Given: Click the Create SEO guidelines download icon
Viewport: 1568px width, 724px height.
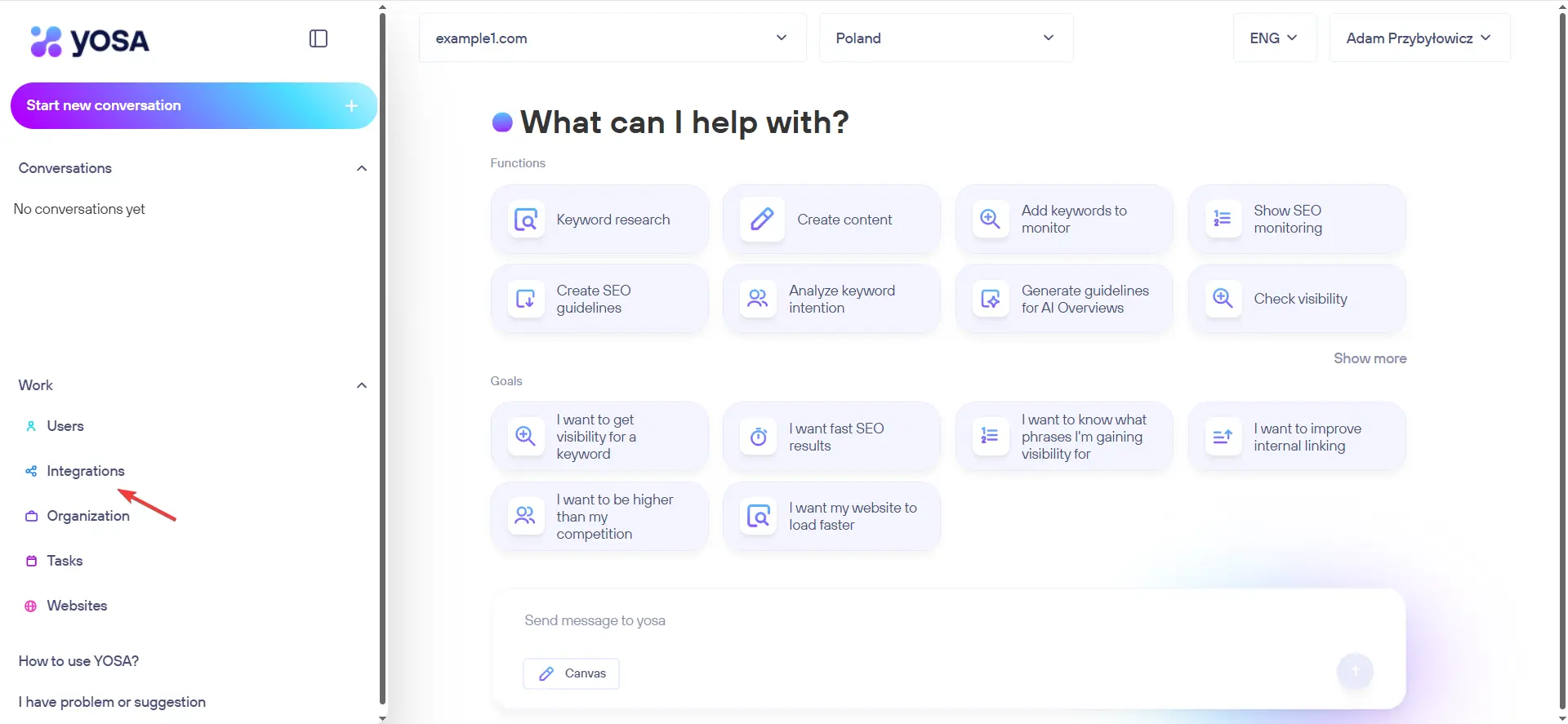Looking at the screenshot, I should (526, 299).
